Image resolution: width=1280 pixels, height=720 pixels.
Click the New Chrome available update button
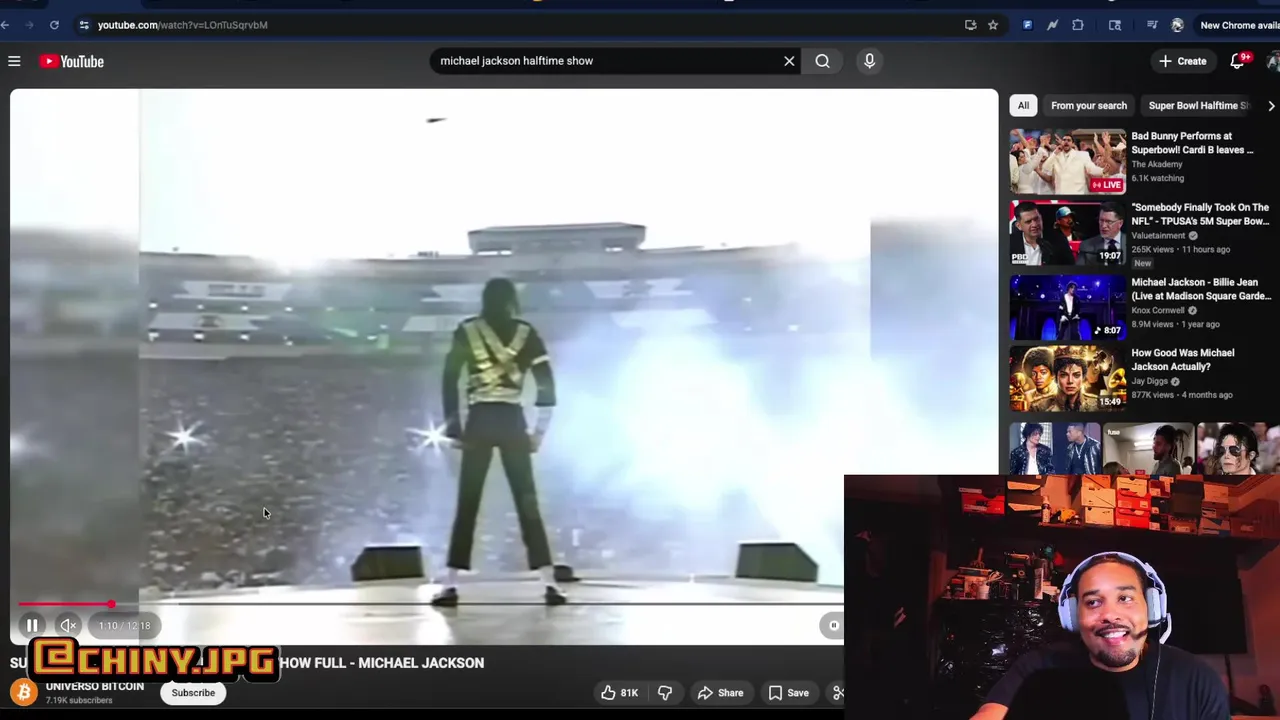1238,25
